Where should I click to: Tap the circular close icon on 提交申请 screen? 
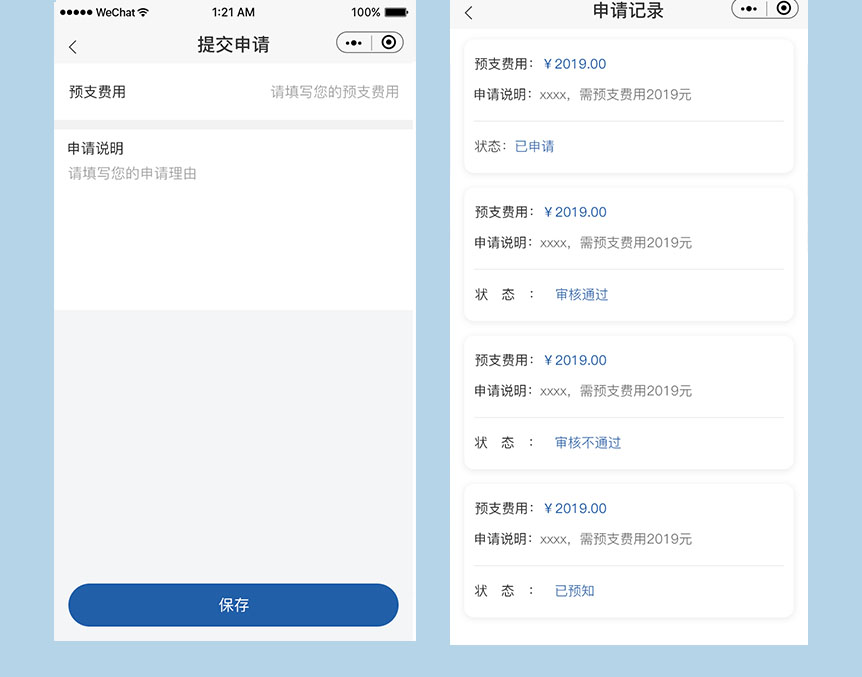(388, 42)
